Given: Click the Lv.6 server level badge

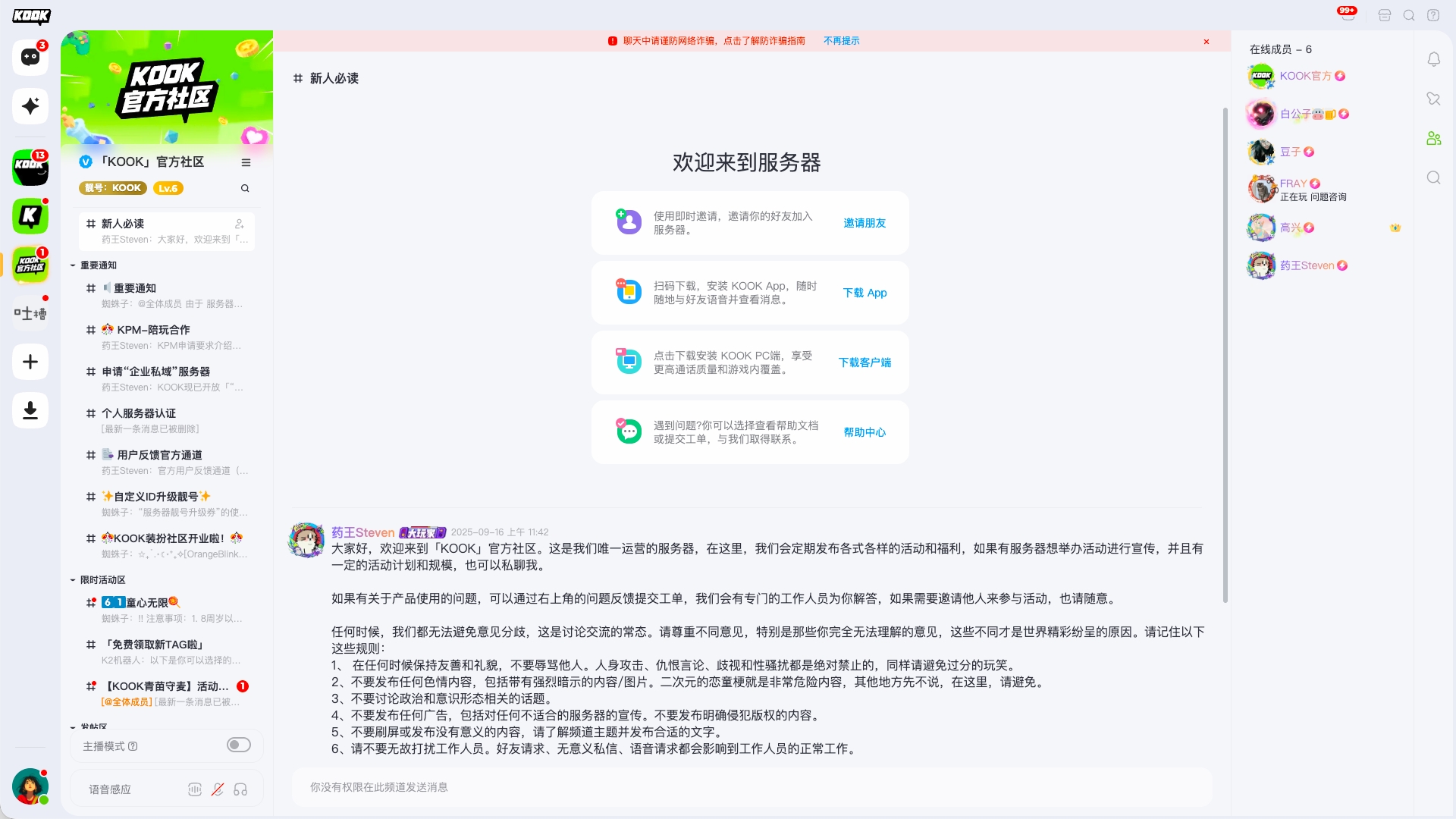Looking at the screenshot, I should click(x=168, y=188).
